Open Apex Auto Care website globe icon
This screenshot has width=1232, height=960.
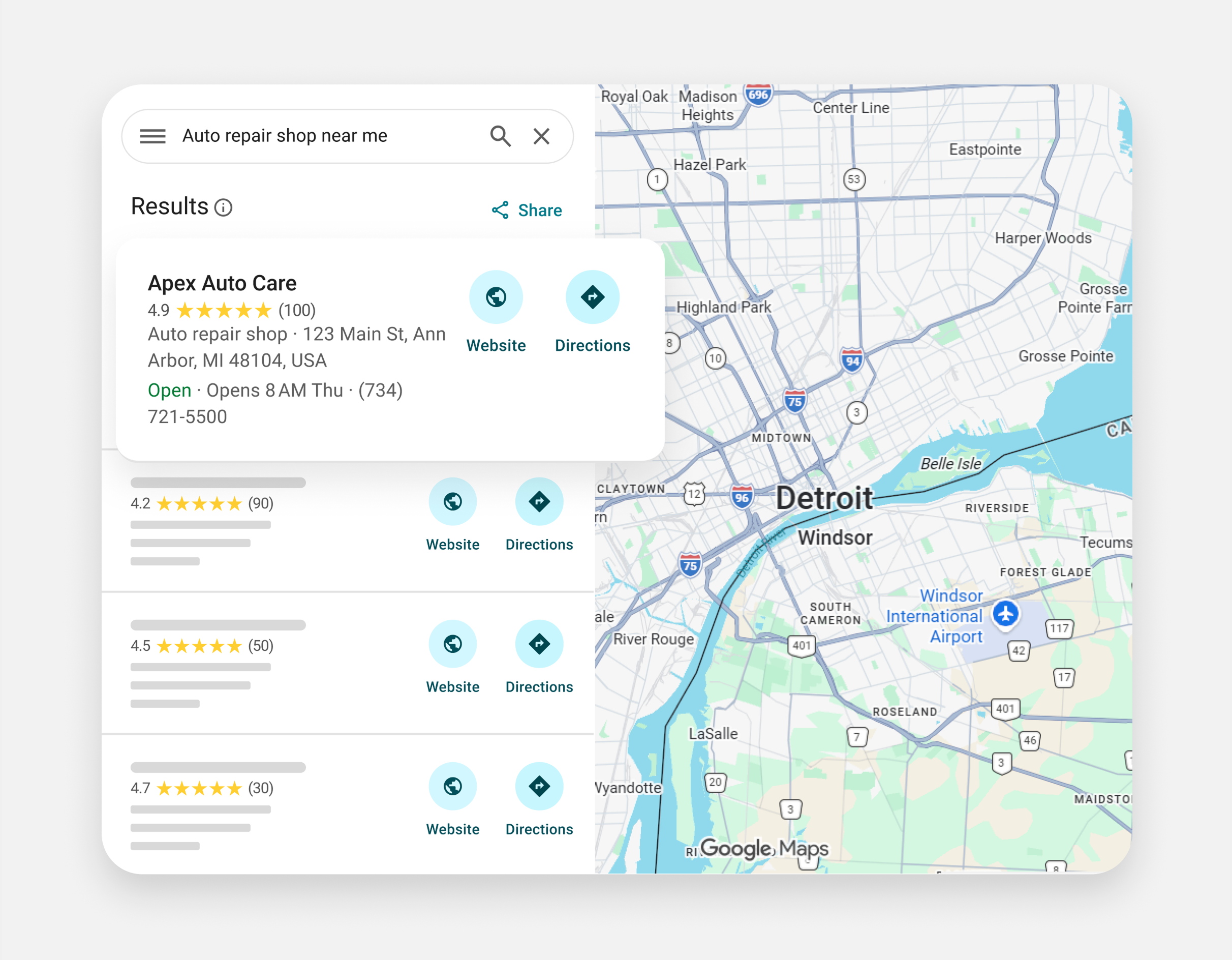tap(496, 297)
